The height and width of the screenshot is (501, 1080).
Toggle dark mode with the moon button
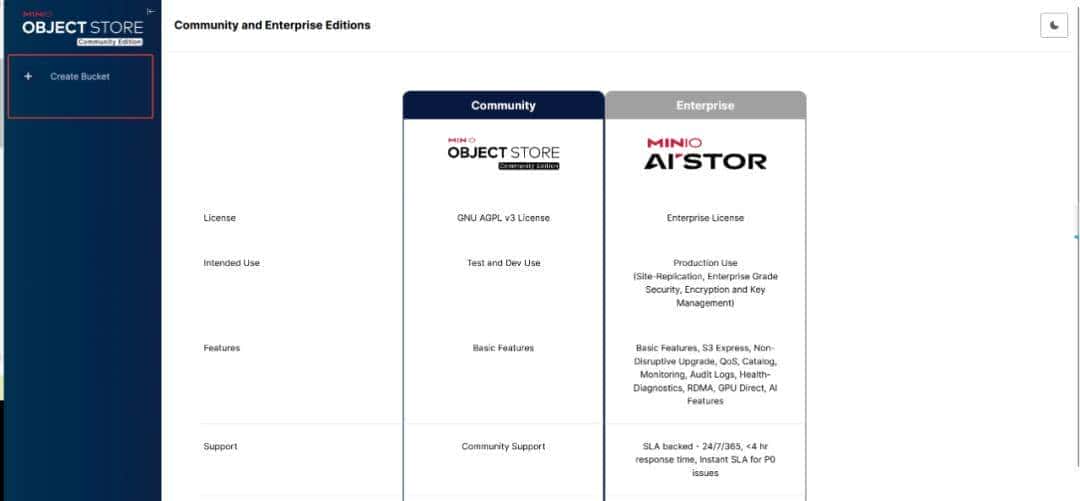1054,25
